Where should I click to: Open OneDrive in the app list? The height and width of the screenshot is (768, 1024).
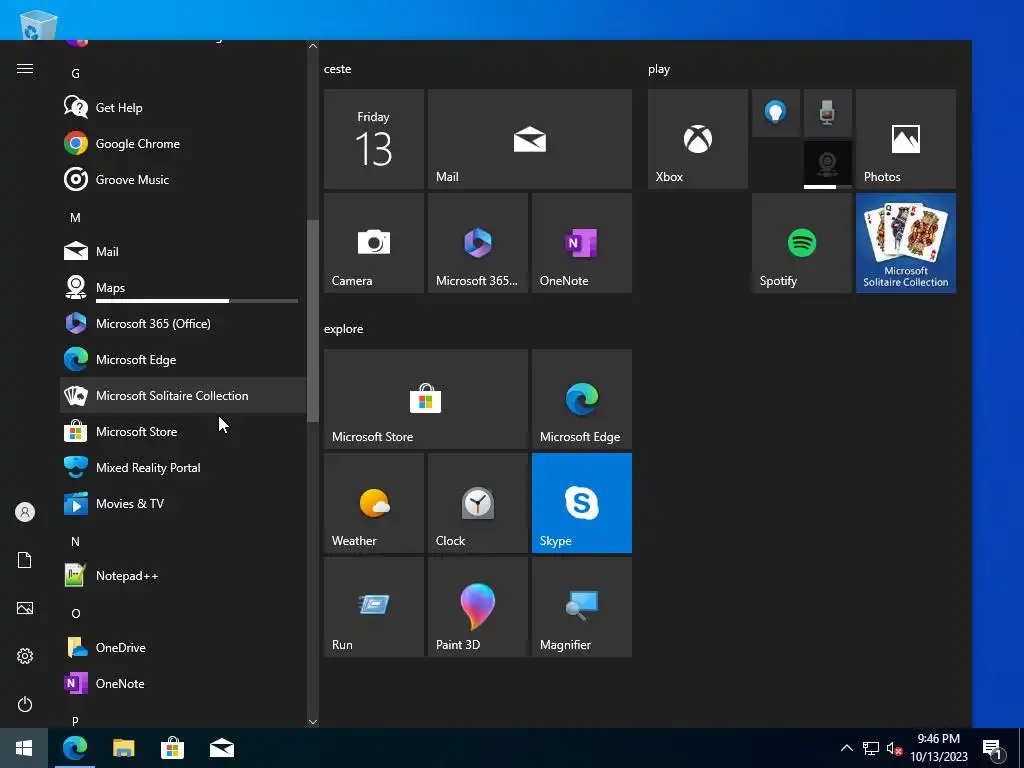[183, 647]
